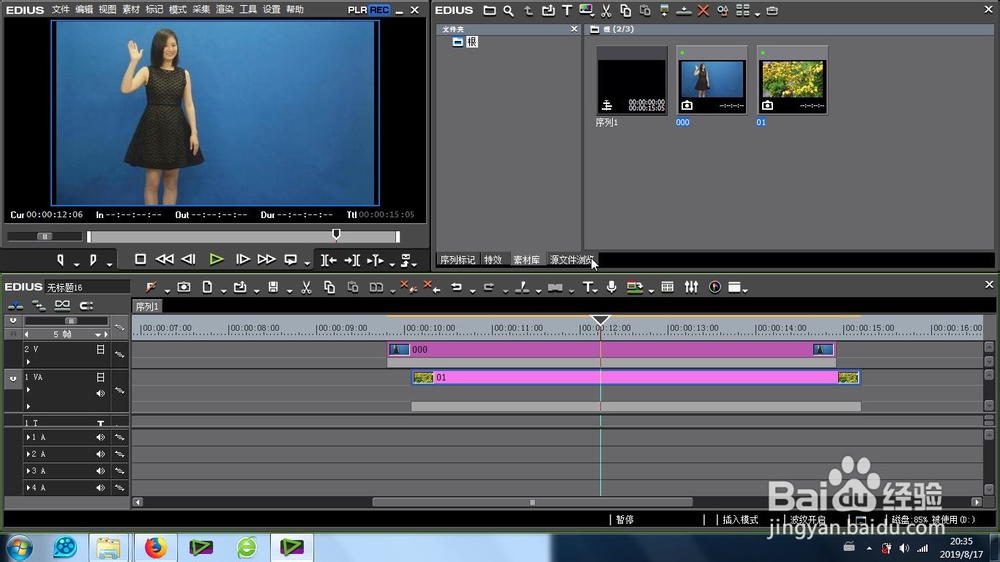Select the 01 flower clip thumbnail
This screenshot has width=1000, height=562.
(792, 80)
